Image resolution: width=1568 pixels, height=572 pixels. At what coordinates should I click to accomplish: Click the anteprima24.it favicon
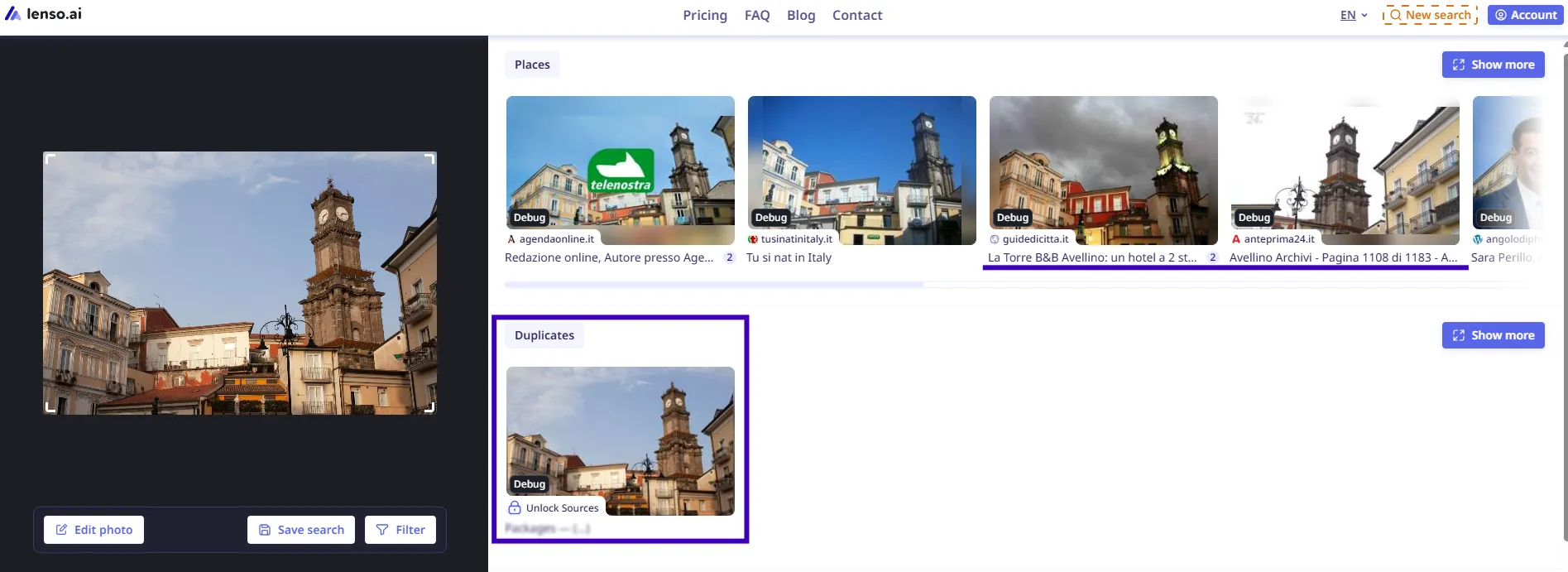click(x=1236, y=239)
